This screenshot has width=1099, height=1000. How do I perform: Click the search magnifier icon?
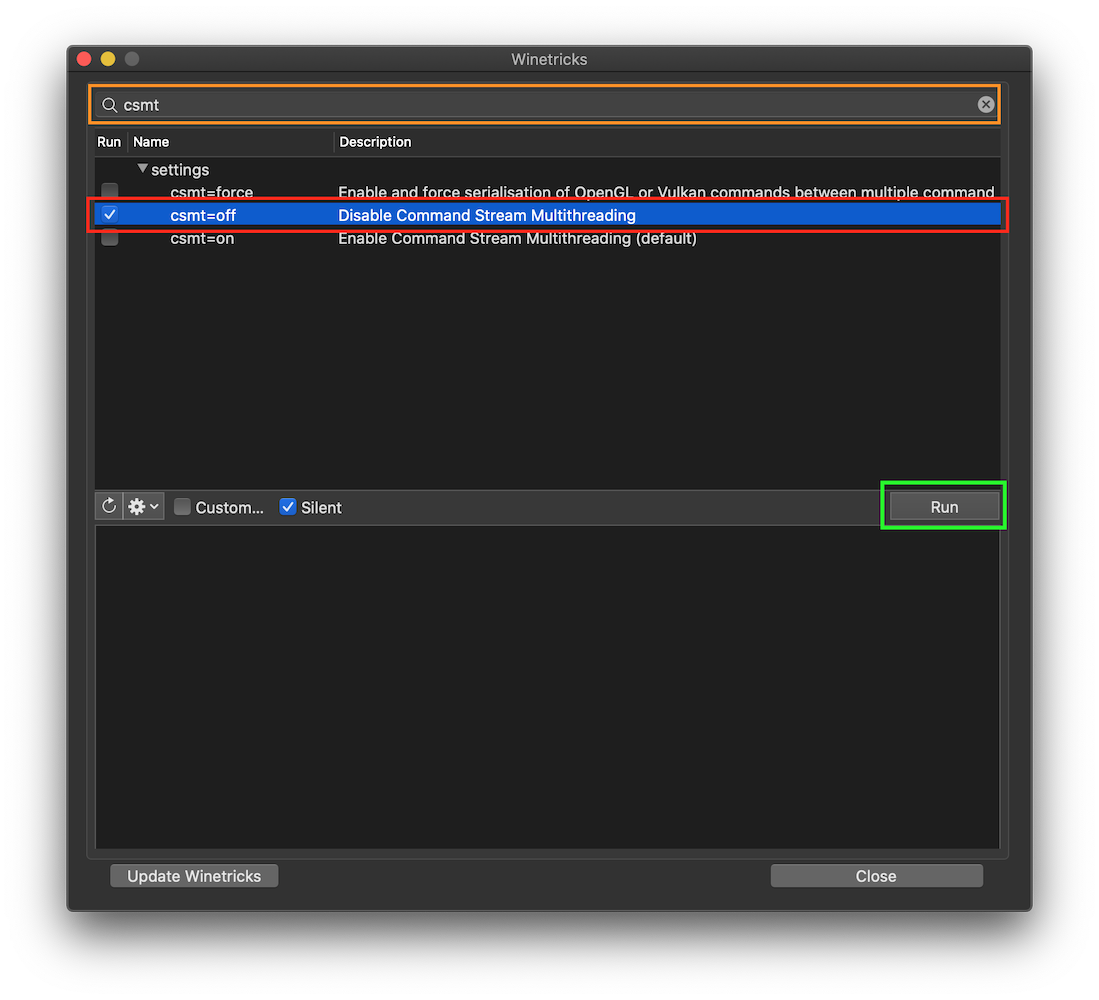click(109, 105)
